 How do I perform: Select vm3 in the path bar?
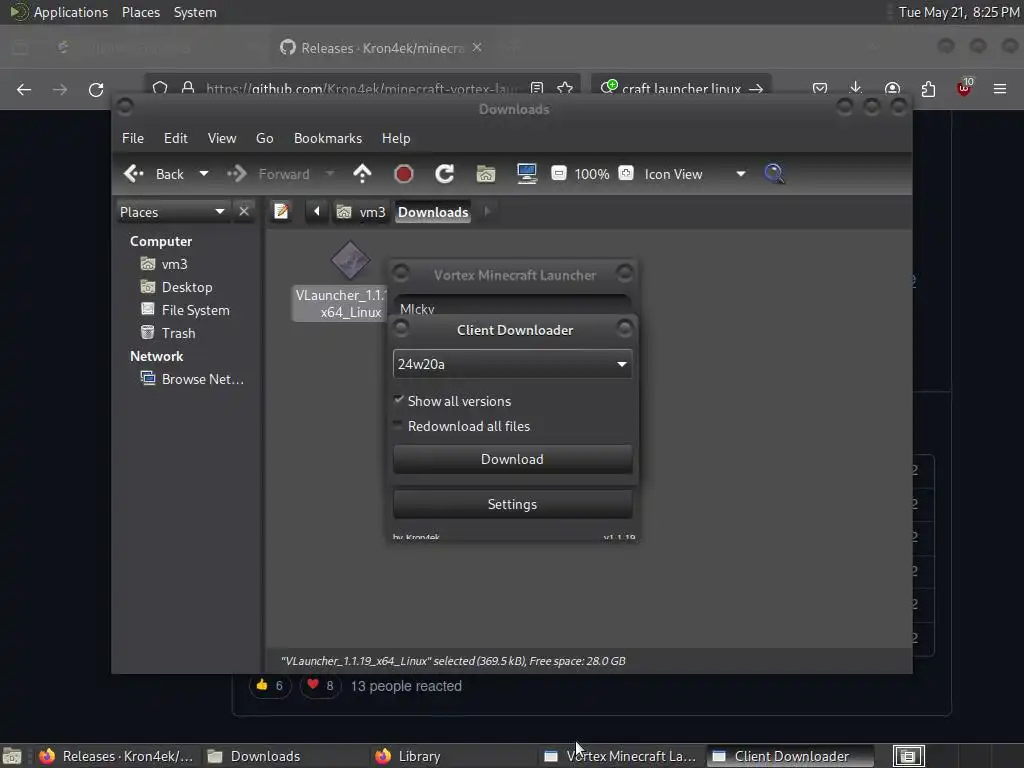pyautogui.click(x=361, y=212)
